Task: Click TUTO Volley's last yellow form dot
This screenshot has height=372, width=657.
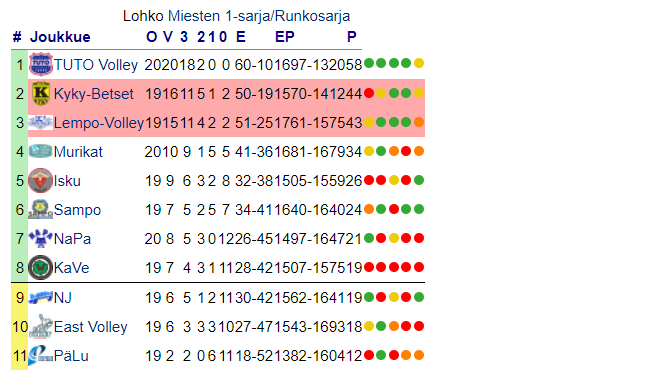Action: coord(419,63)
